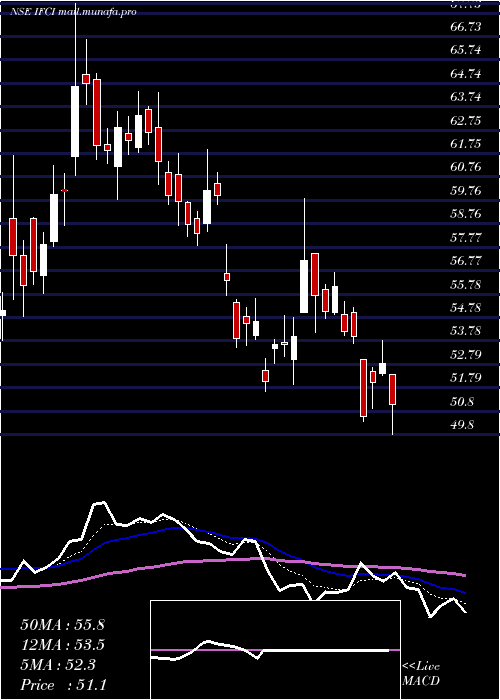Click the 59.76 price axis label
The height and width of the screenshot is (700, 500).
[x=466, y=191]
